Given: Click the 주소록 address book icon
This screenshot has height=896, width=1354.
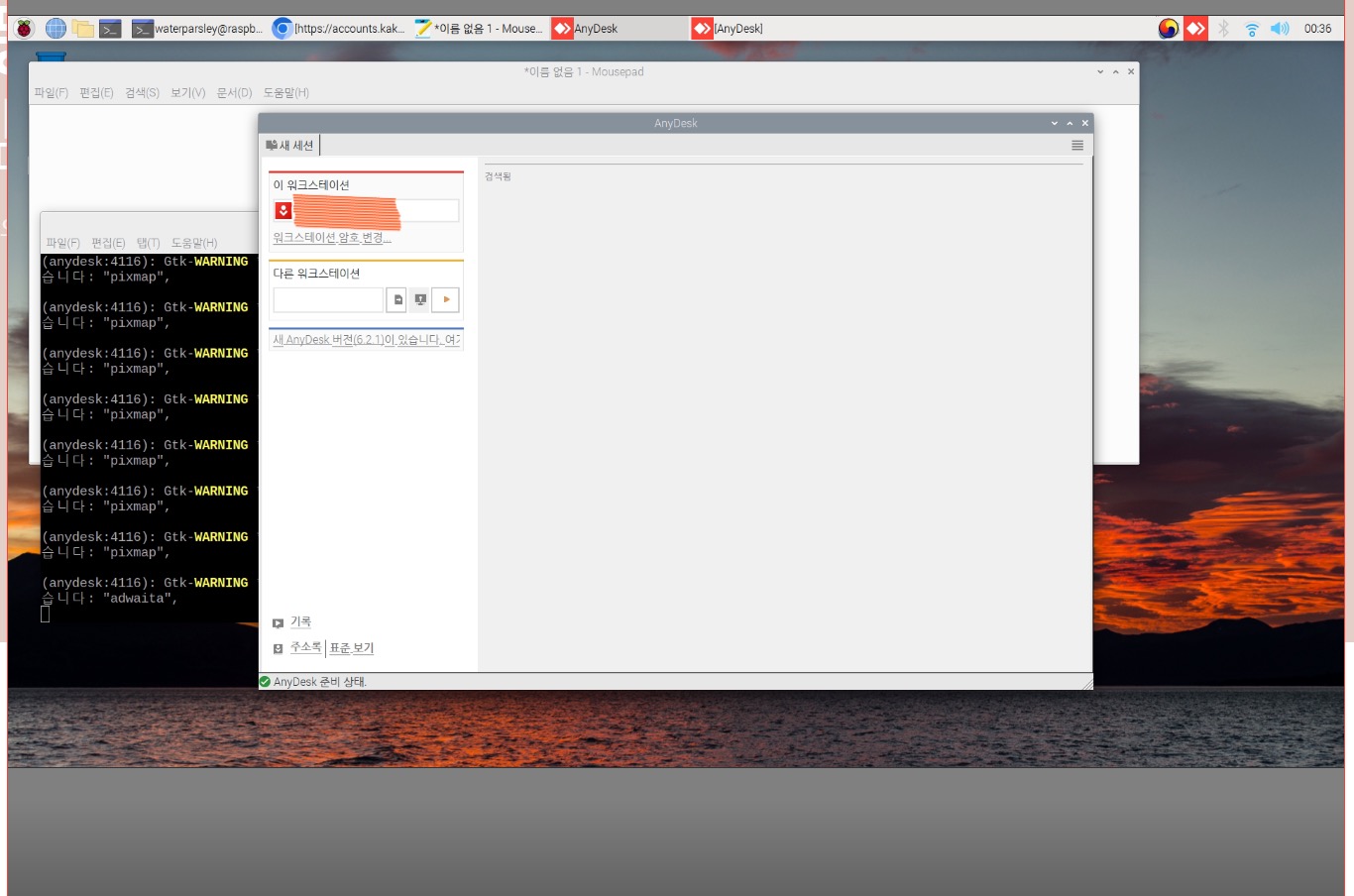Looking at the screenshot, I should (278, 648).
